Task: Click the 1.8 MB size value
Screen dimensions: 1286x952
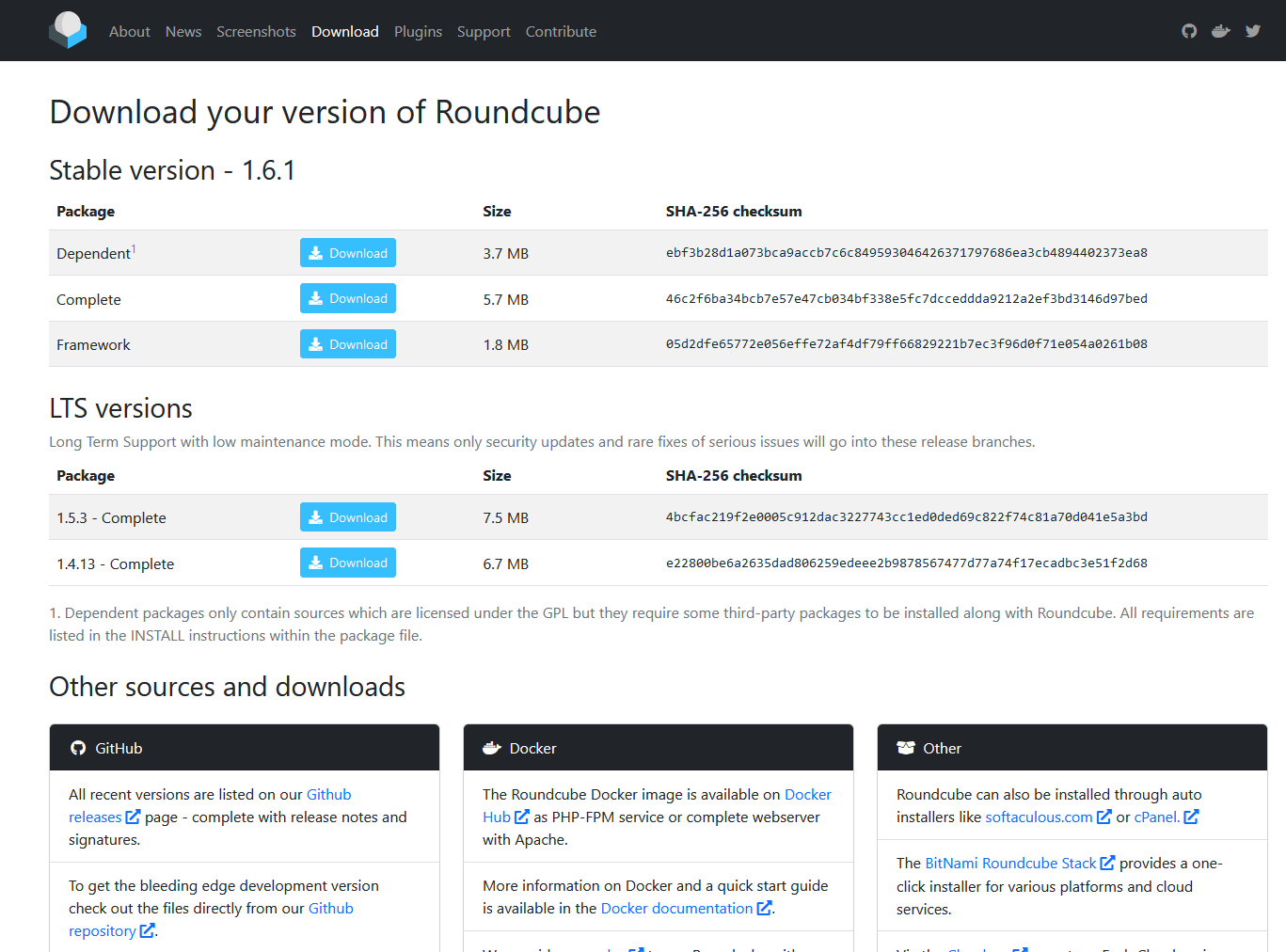Action: point(506,345)
